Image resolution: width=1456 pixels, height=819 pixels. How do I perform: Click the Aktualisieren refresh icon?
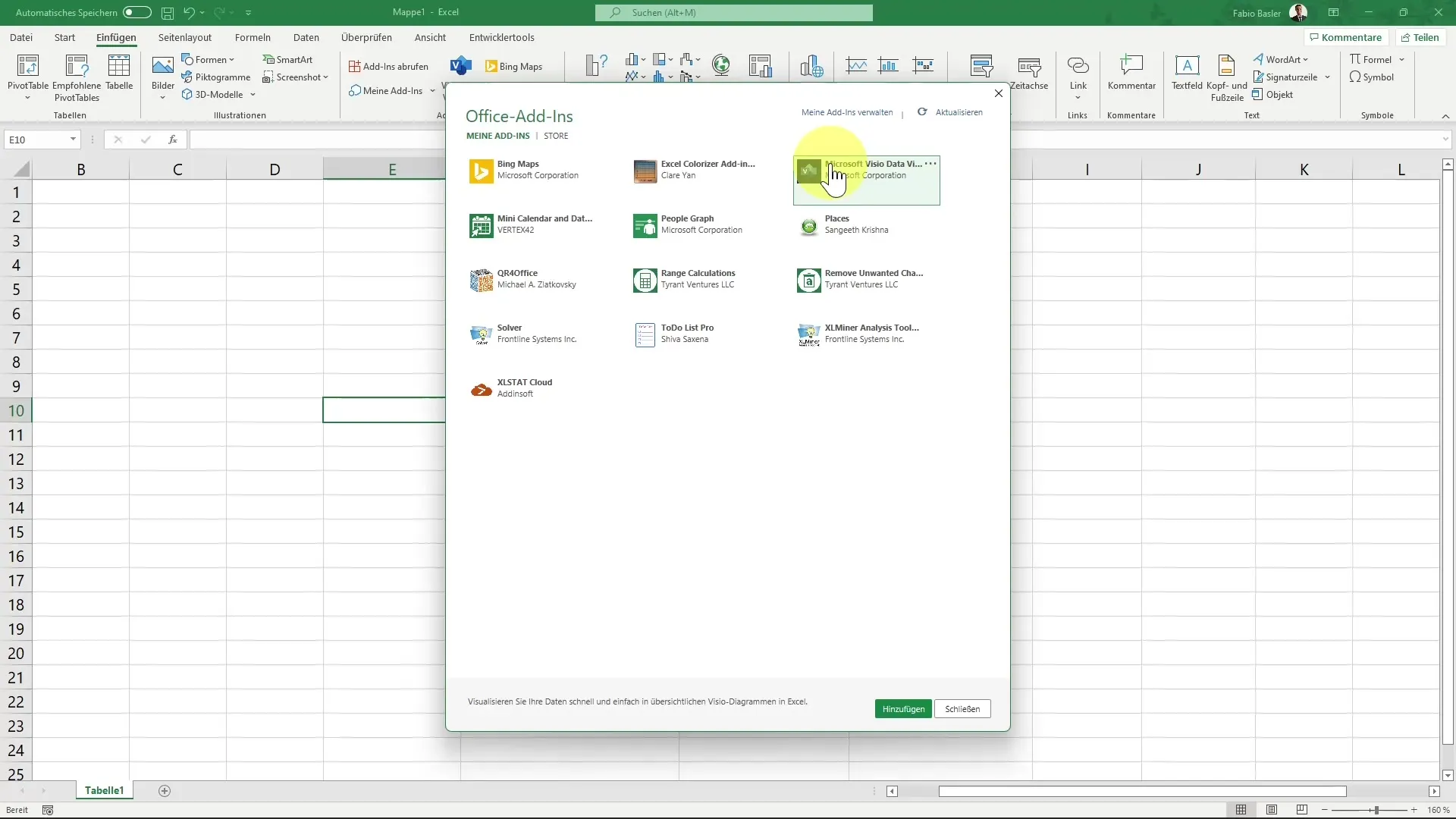tap(922, 111)
